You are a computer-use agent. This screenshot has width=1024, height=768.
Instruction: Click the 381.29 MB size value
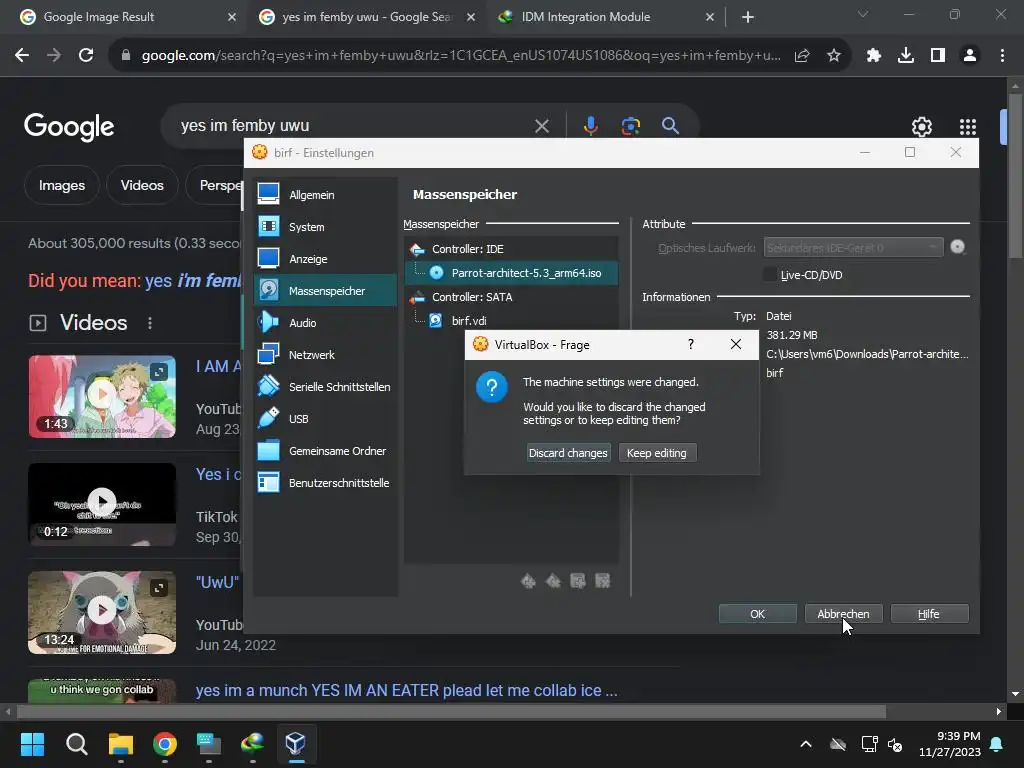[x=792, y=335]
